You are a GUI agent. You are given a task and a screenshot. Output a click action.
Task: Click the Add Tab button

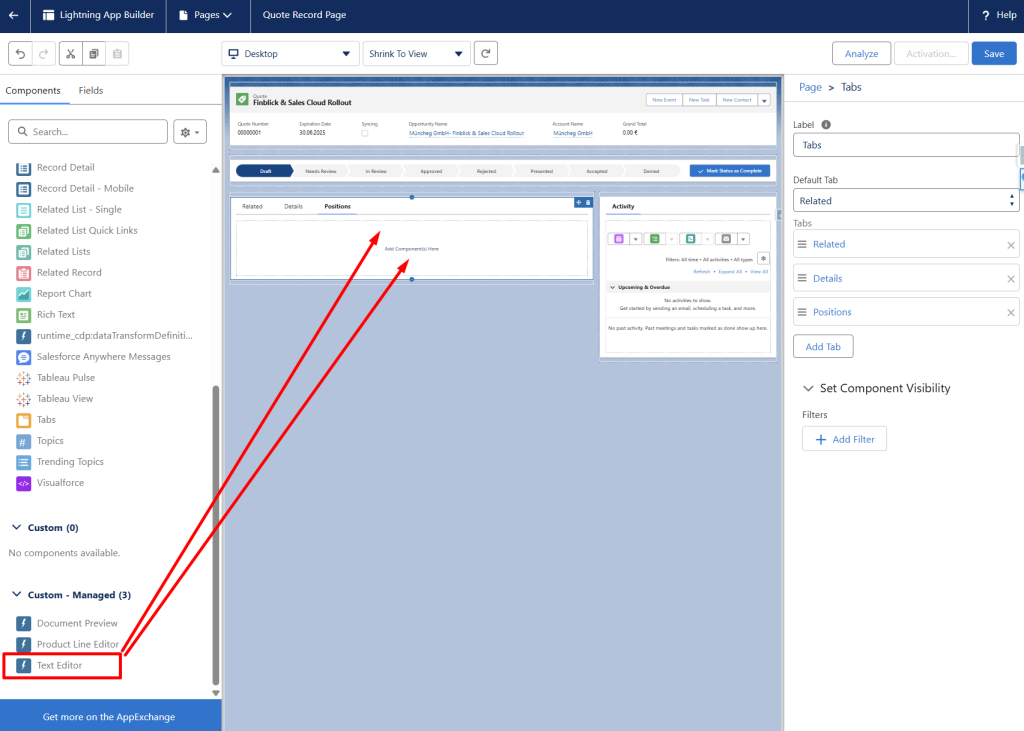[x=822, y=347]
